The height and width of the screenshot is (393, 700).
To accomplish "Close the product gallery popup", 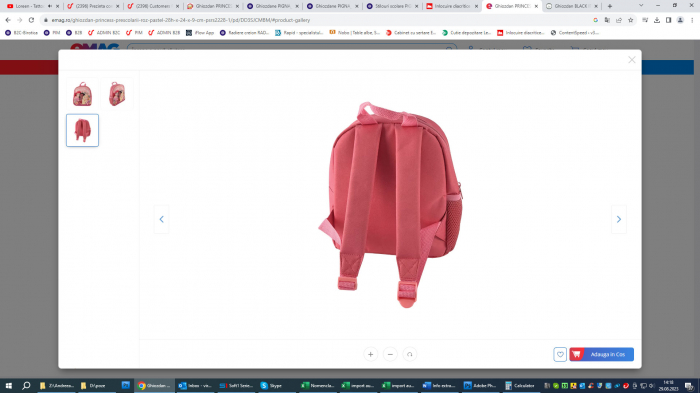I will tap(631, 60).
